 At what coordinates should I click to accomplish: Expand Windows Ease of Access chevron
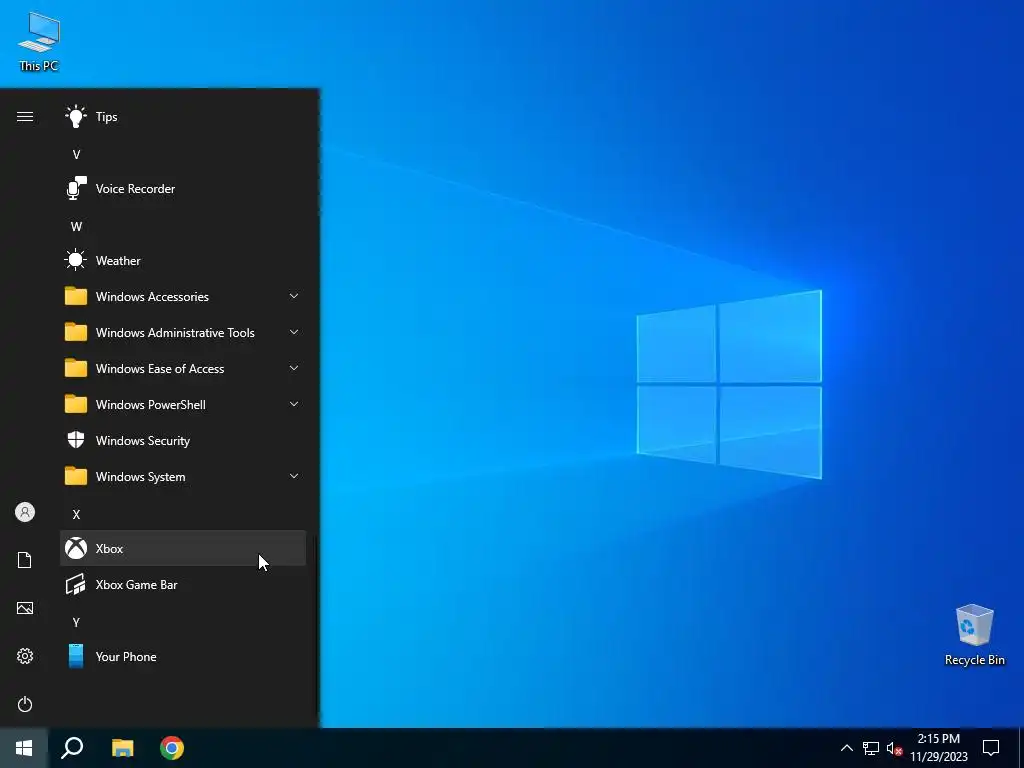click(x=294, y=368)
